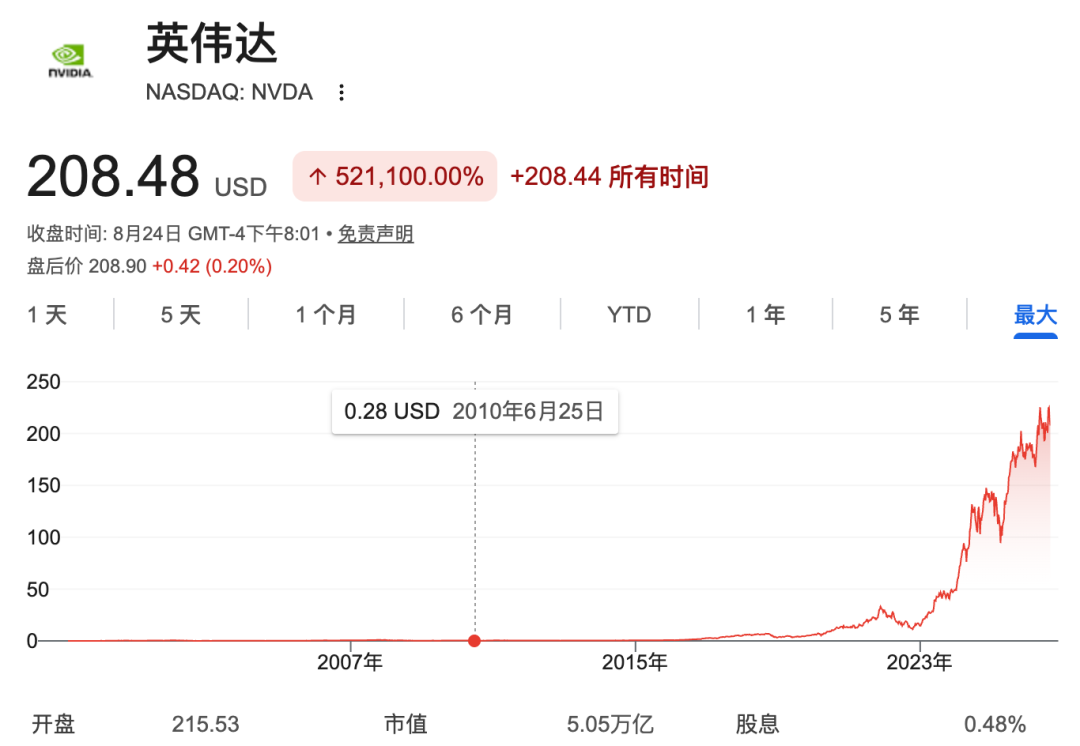
Task: Click the 2015年 axis label
Action: pyautogui.click(x=634, y=663)
